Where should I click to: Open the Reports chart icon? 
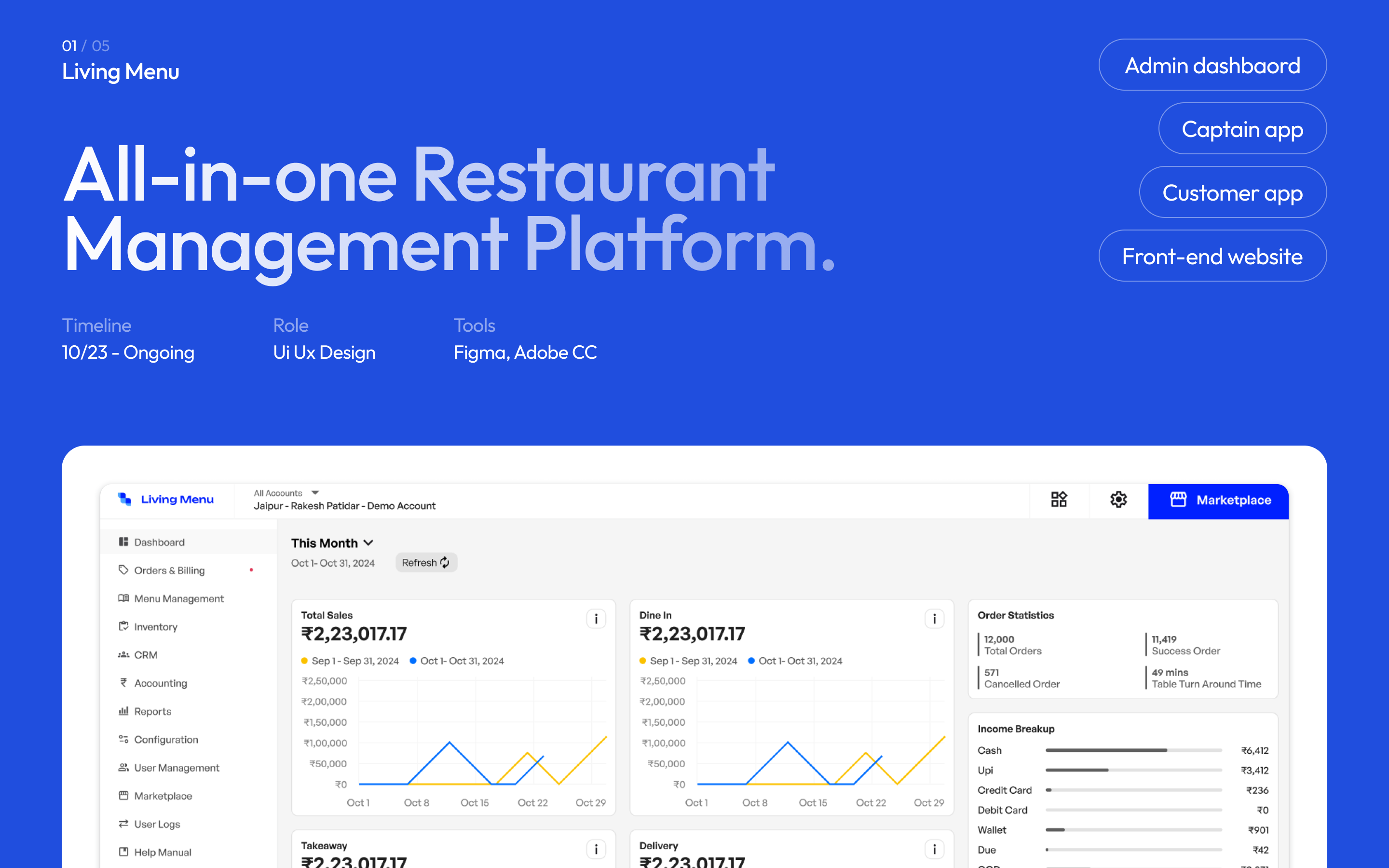tap(123, 711)
